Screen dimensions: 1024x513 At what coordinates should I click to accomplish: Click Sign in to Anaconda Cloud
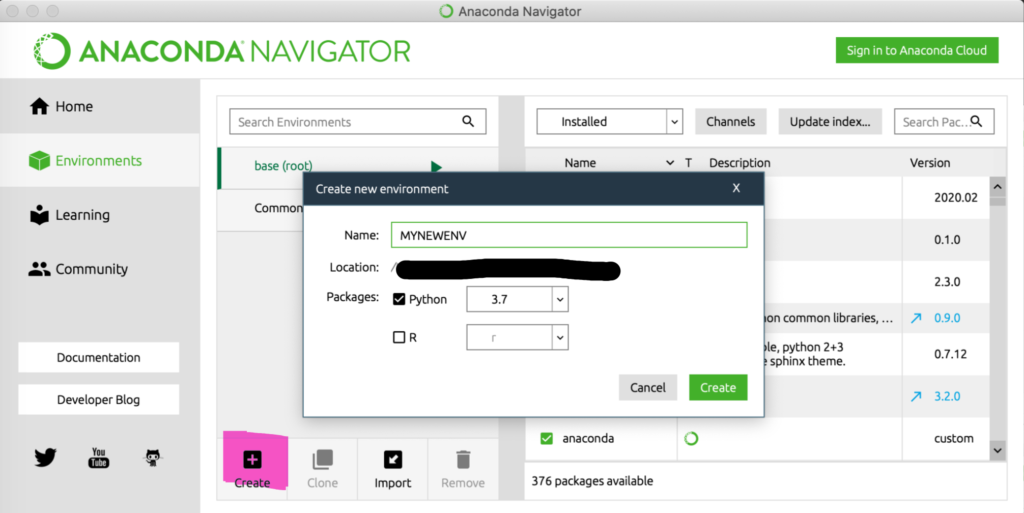point(917,50)
